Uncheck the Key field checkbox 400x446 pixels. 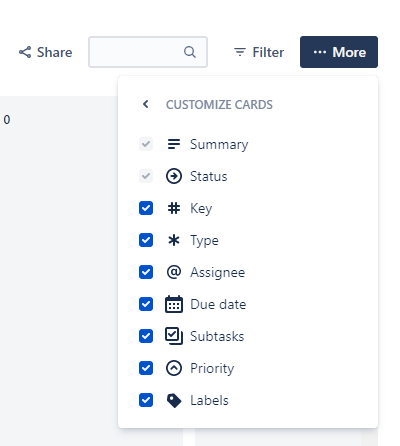146,208
